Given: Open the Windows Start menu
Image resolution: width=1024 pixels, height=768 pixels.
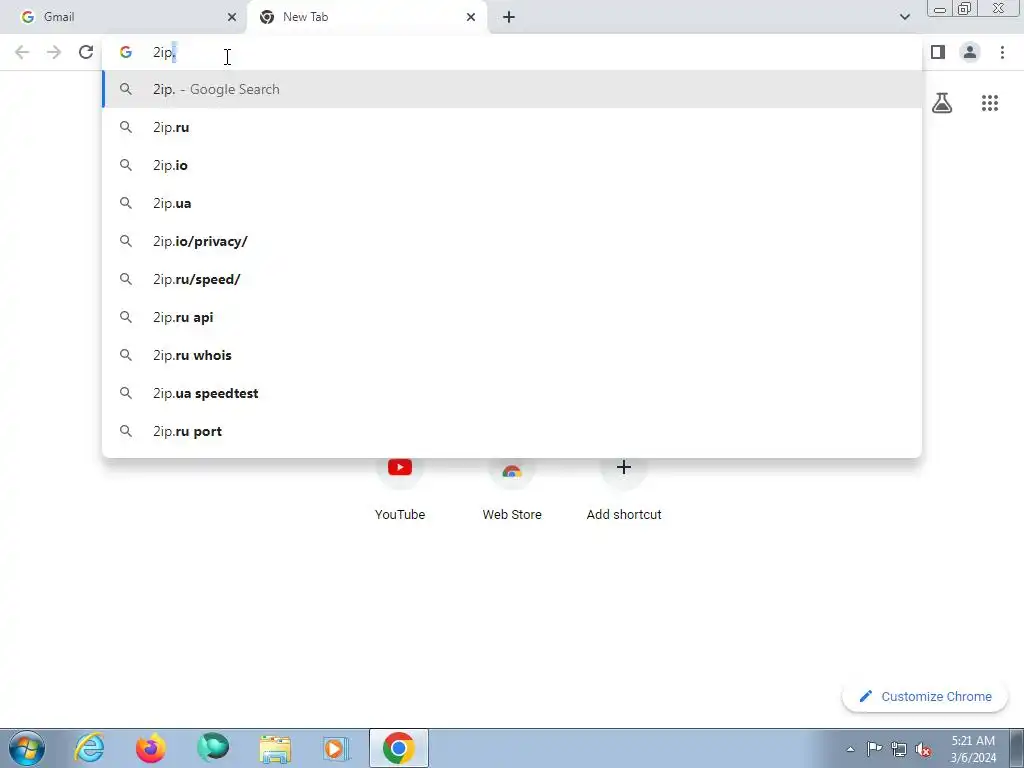Looking at the screenshot, I should point(27,748).
